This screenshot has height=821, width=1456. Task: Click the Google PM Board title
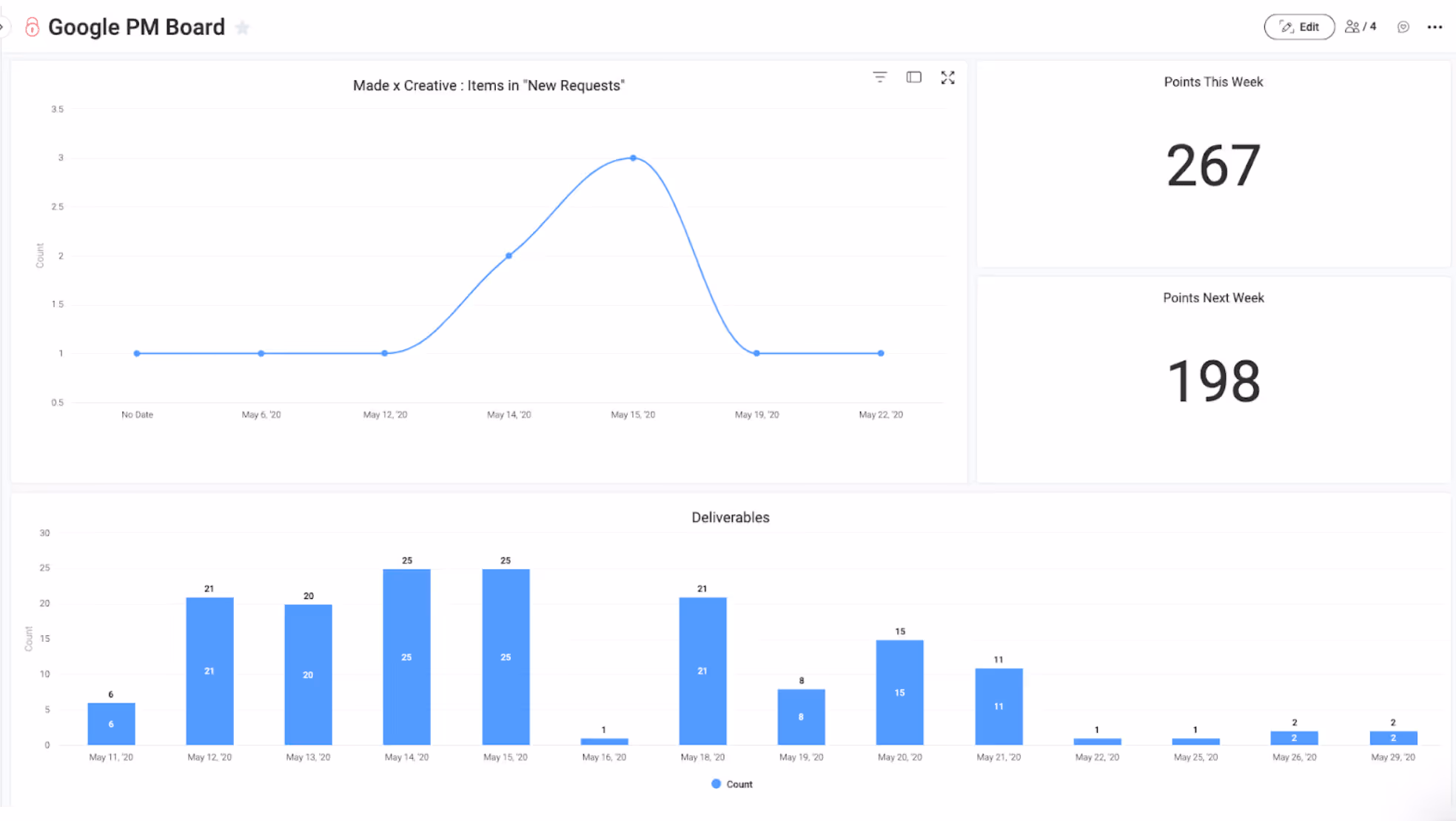tap(136, 27)
